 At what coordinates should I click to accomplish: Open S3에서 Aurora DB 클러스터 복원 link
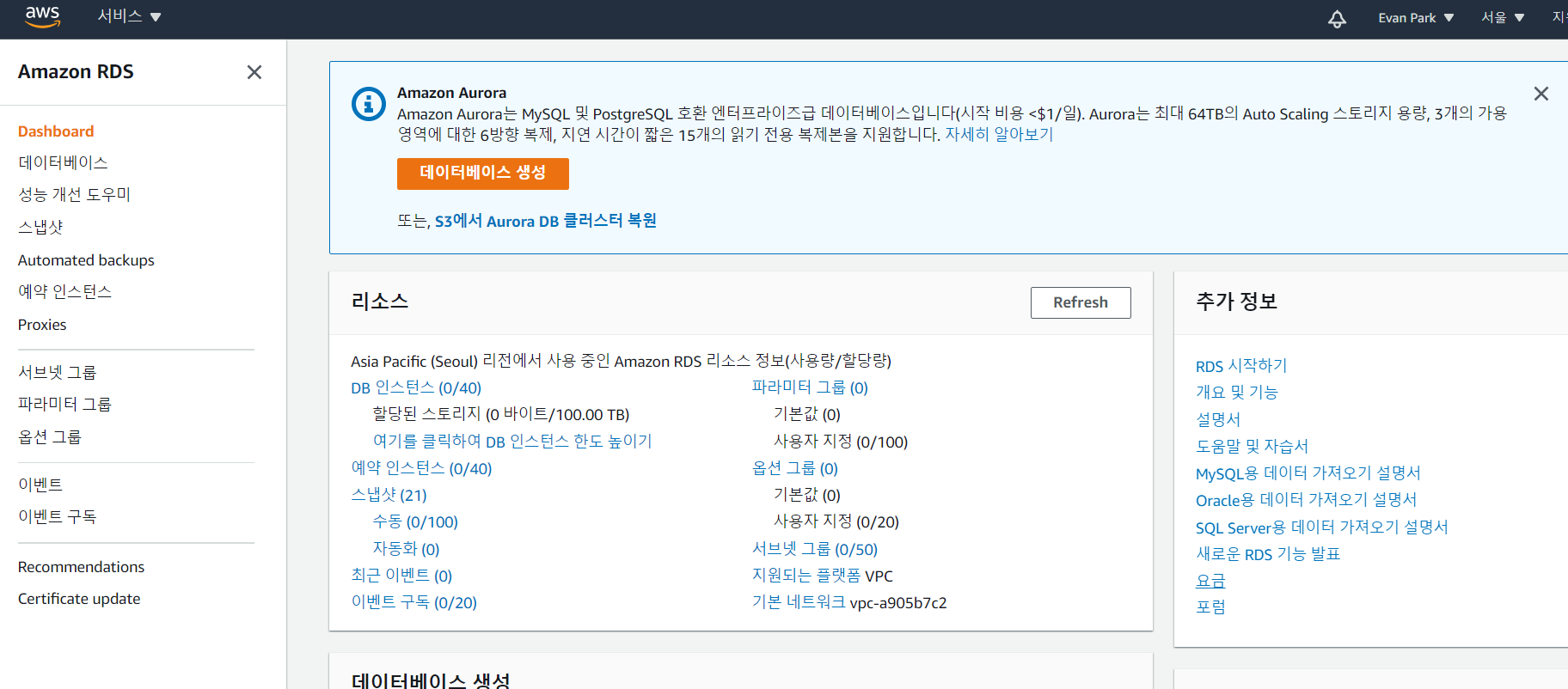546,221
